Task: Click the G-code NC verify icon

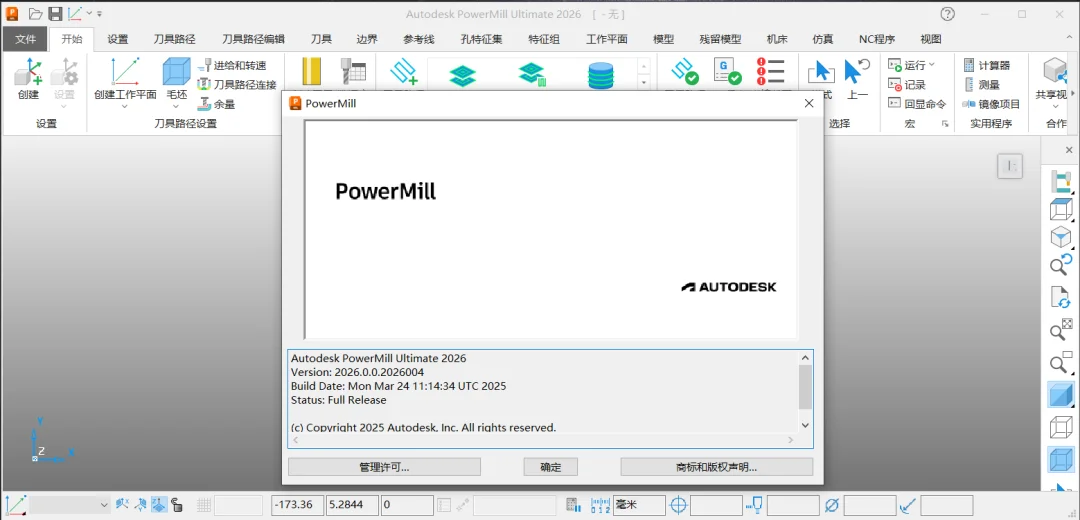Action: tap(727, 72)
